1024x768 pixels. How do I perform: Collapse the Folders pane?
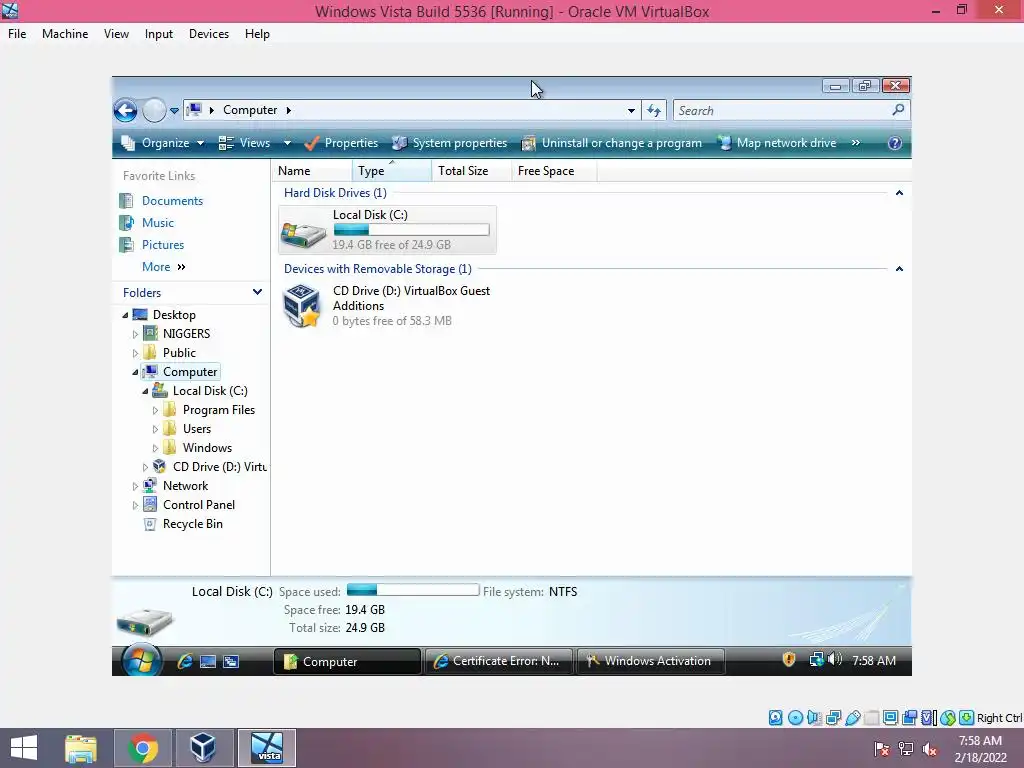point(257,292)
